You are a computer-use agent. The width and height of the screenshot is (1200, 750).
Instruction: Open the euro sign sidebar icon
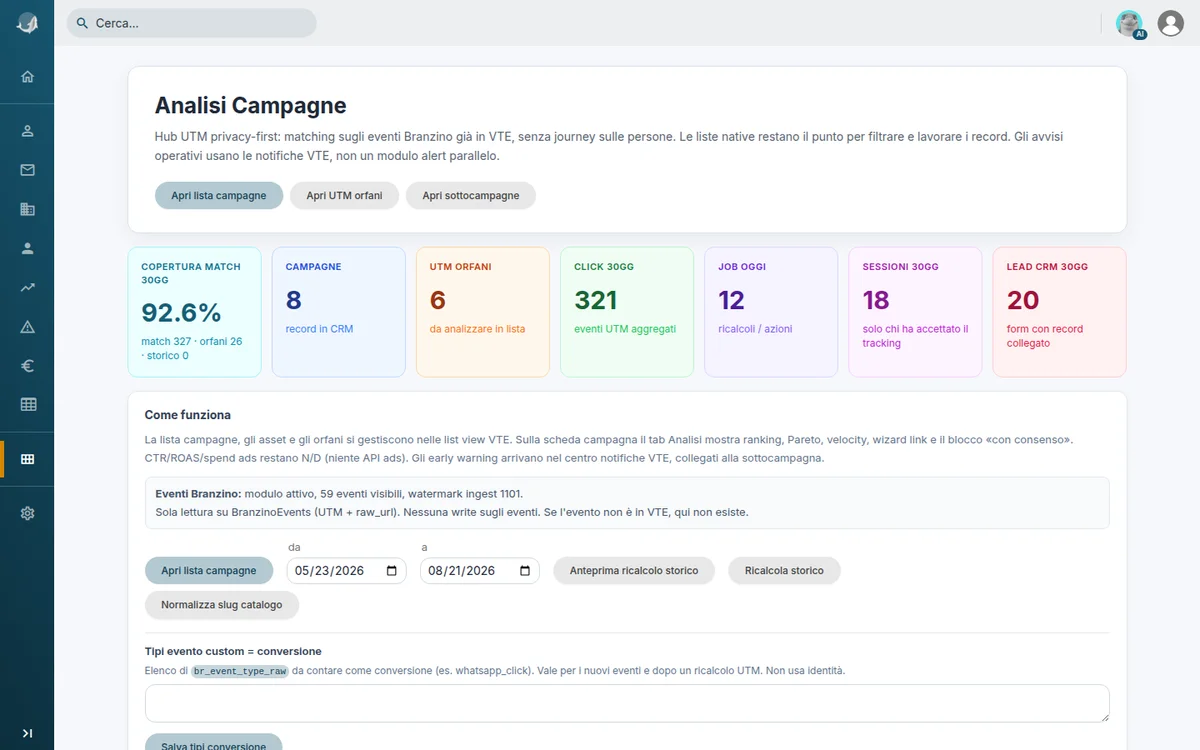[27, 366]
